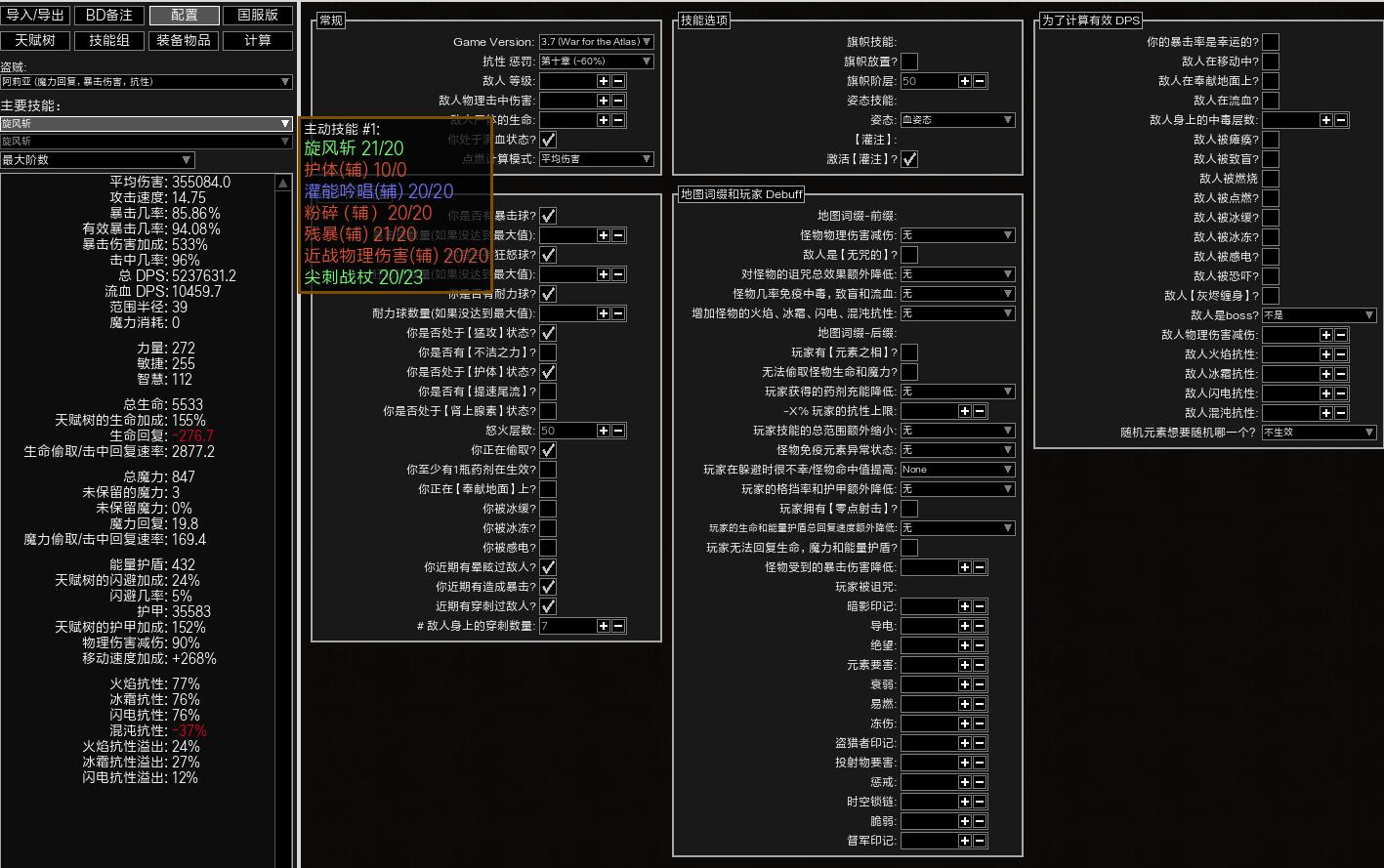Viewport: 1384px width, 868px height.
Task: Click plus button for 督军印记
Action: 964,841
